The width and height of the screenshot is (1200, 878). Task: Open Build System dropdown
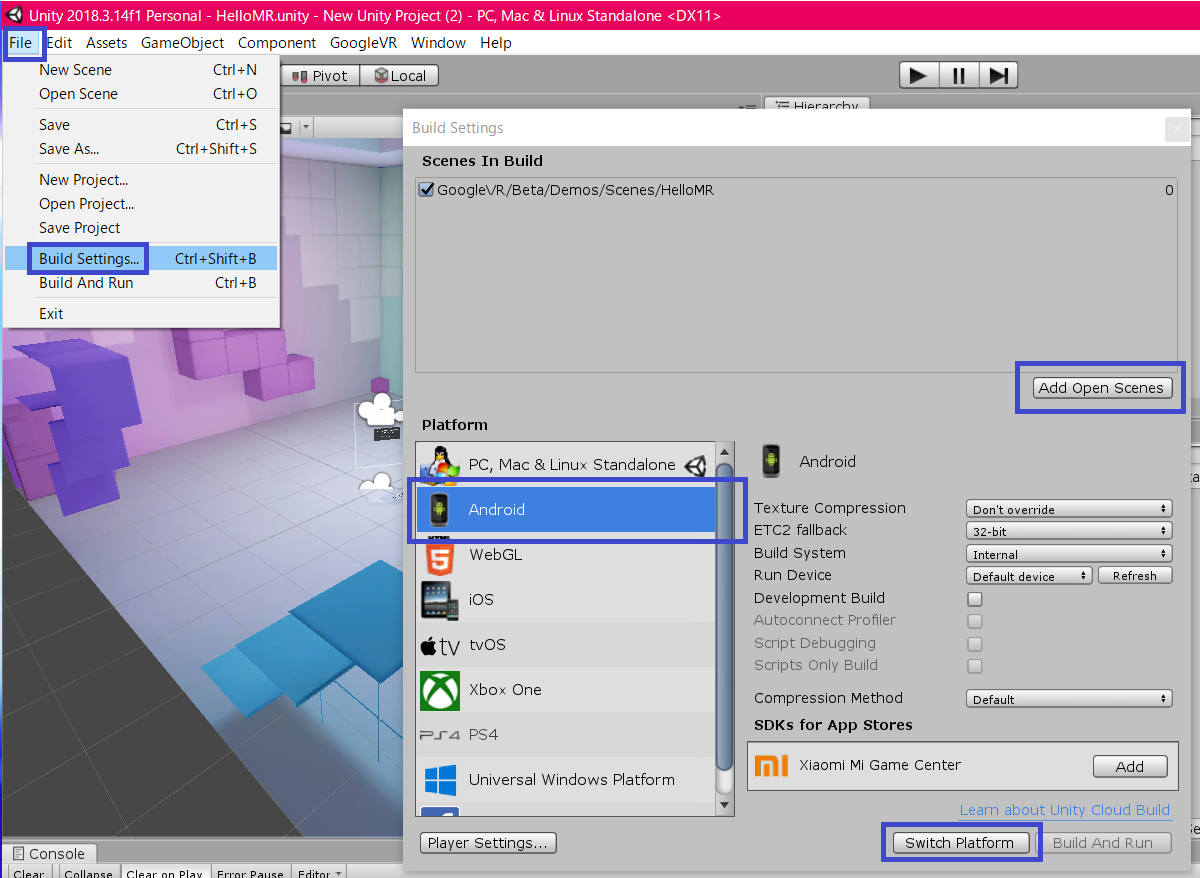[1069, 554]
